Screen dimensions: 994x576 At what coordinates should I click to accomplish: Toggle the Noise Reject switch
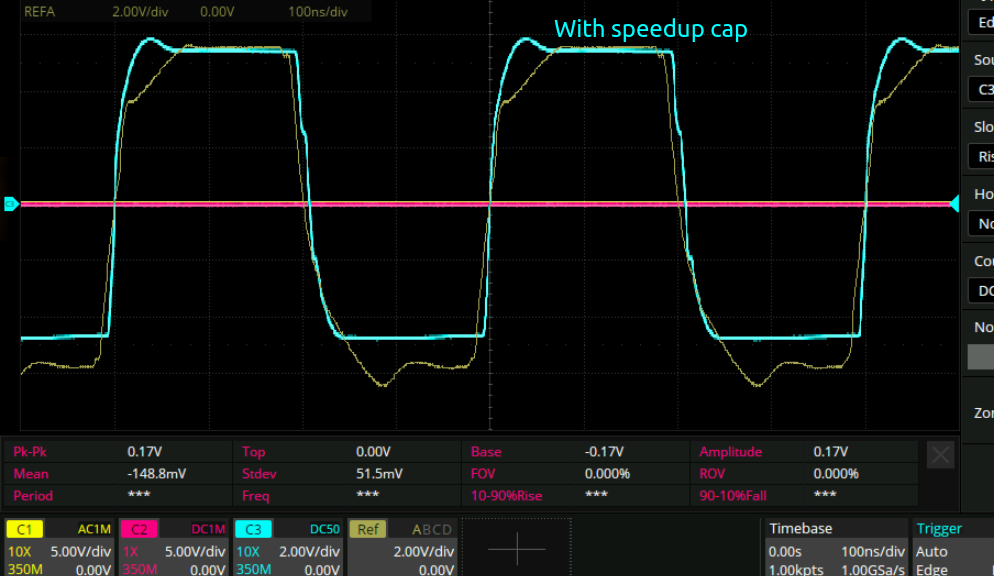[980, 357]
